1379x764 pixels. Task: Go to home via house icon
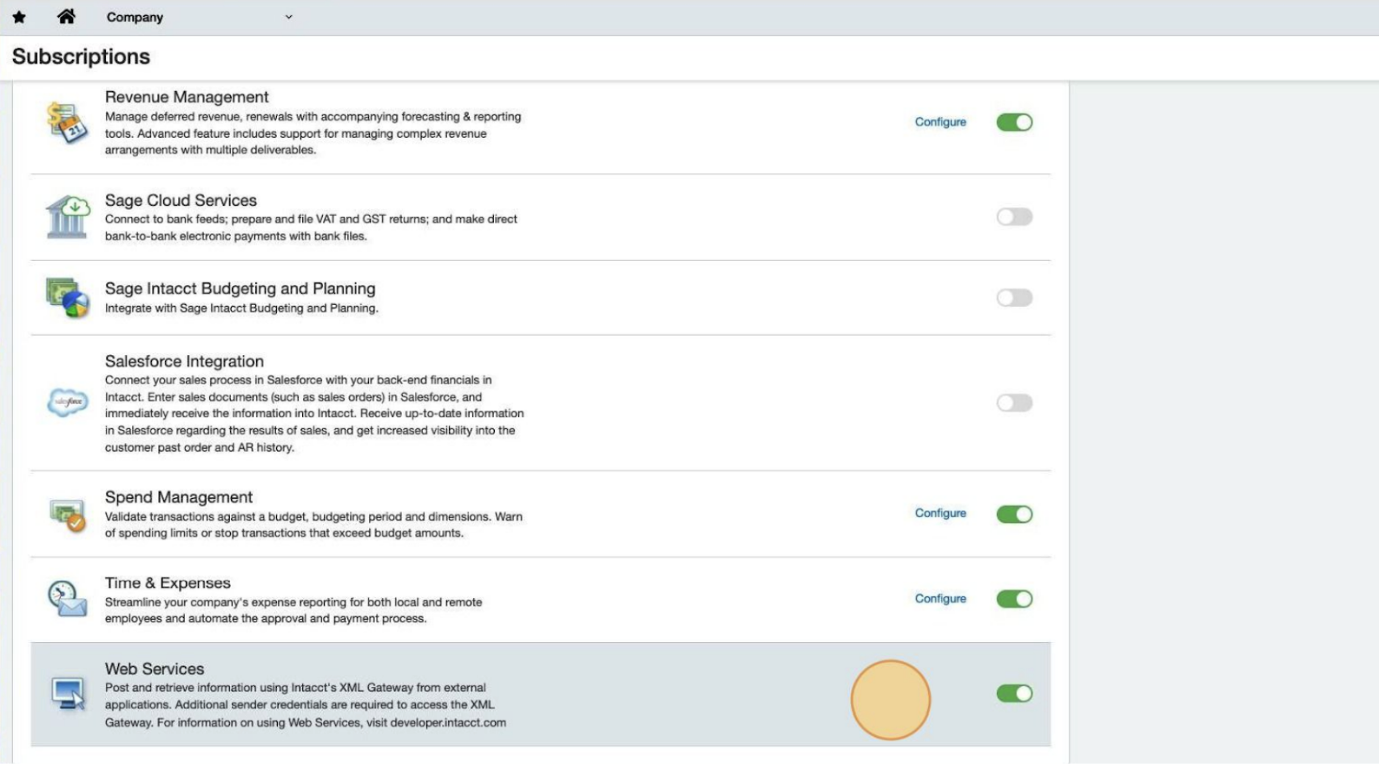tap(67, 17)
